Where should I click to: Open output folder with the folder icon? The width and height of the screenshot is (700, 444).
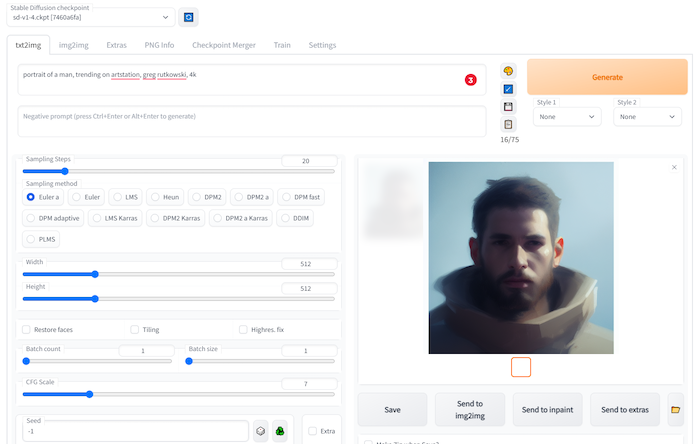point(675,410)
